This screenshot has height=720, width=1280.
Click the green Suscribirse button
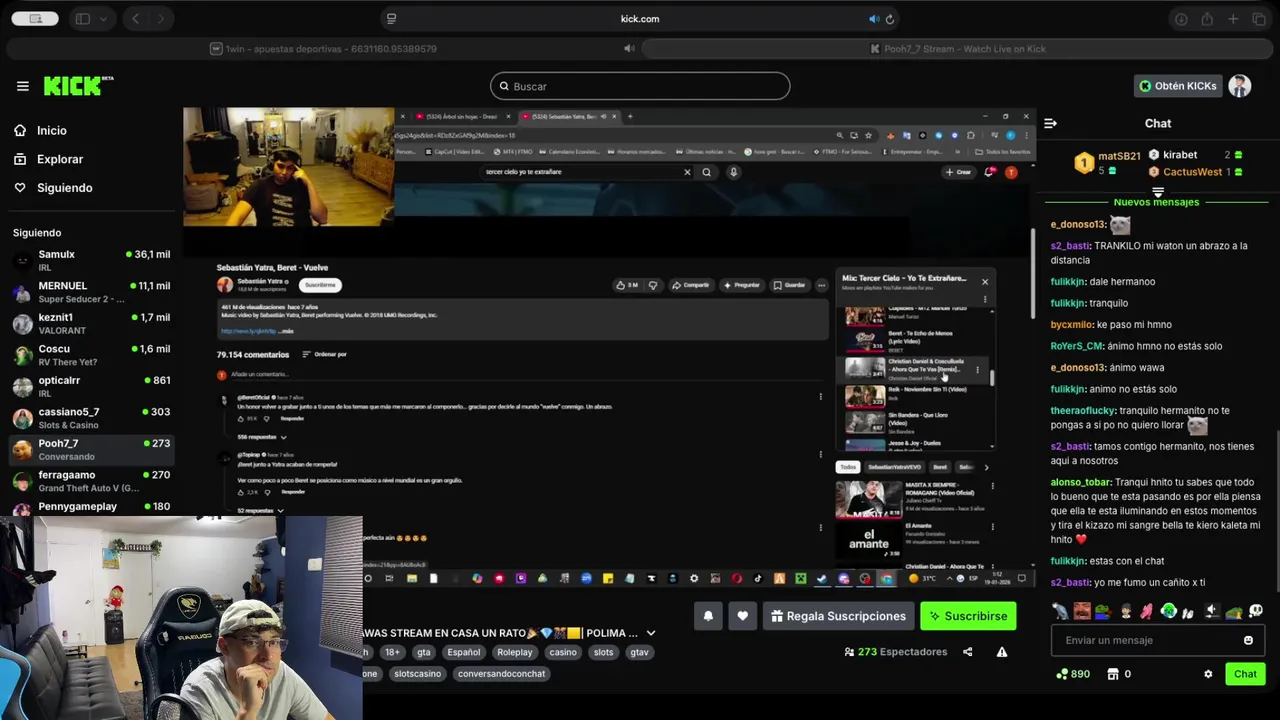click(x=968, y=616)
